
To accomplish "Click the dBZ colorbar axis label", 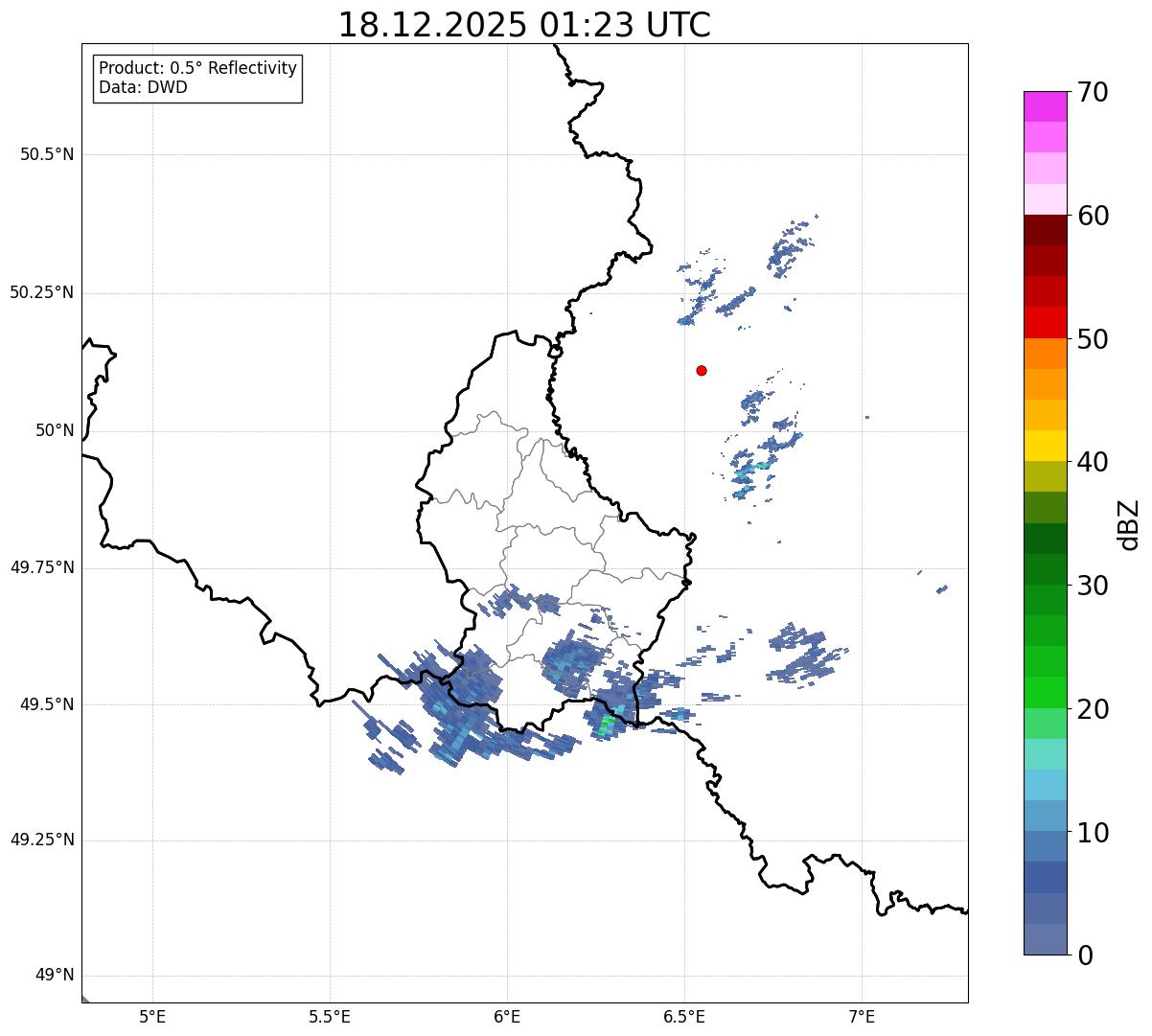I will (x=1129, y=524).
